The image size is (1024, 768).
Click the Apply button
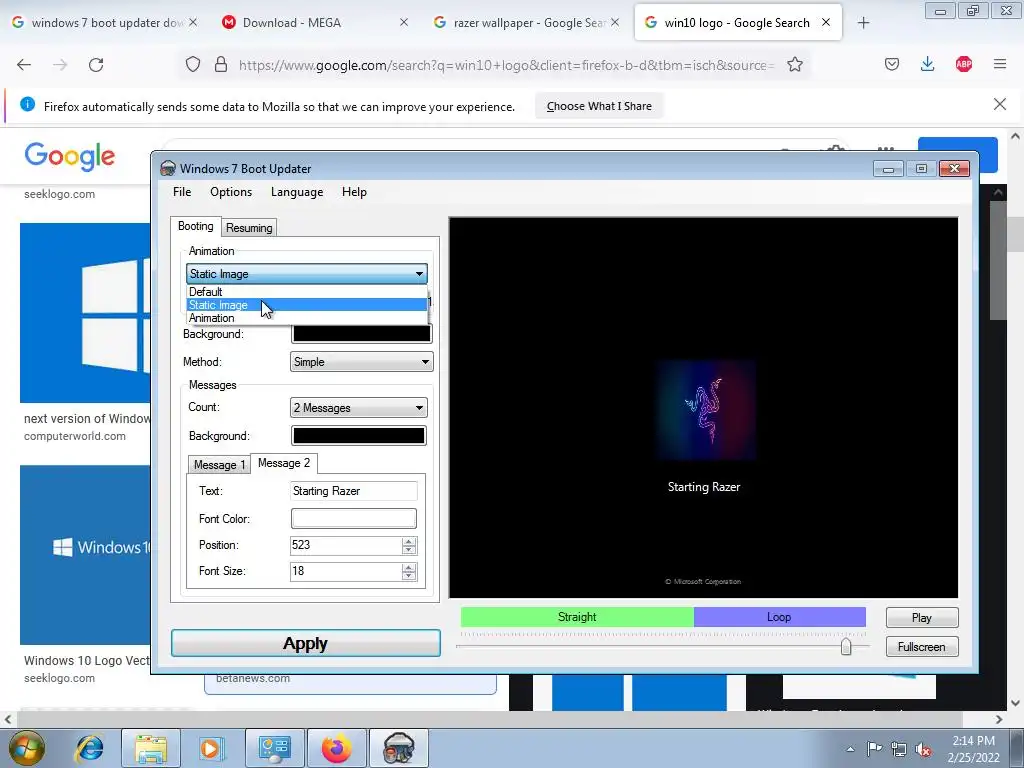306,643
